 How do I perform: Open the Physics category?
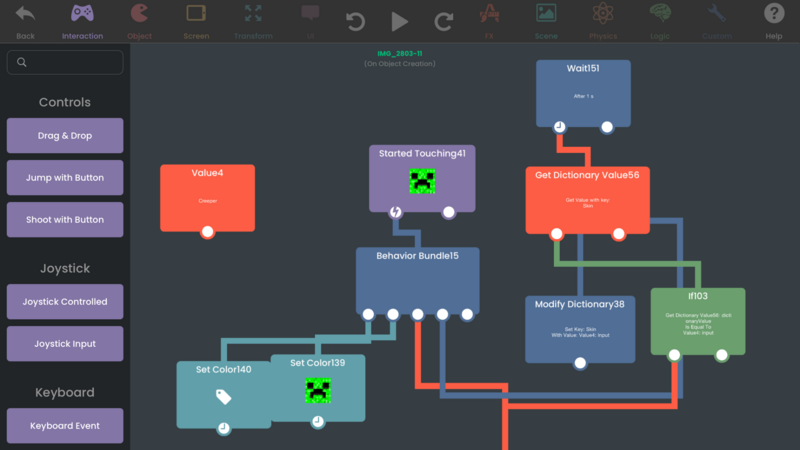click(x=603, y=21)
